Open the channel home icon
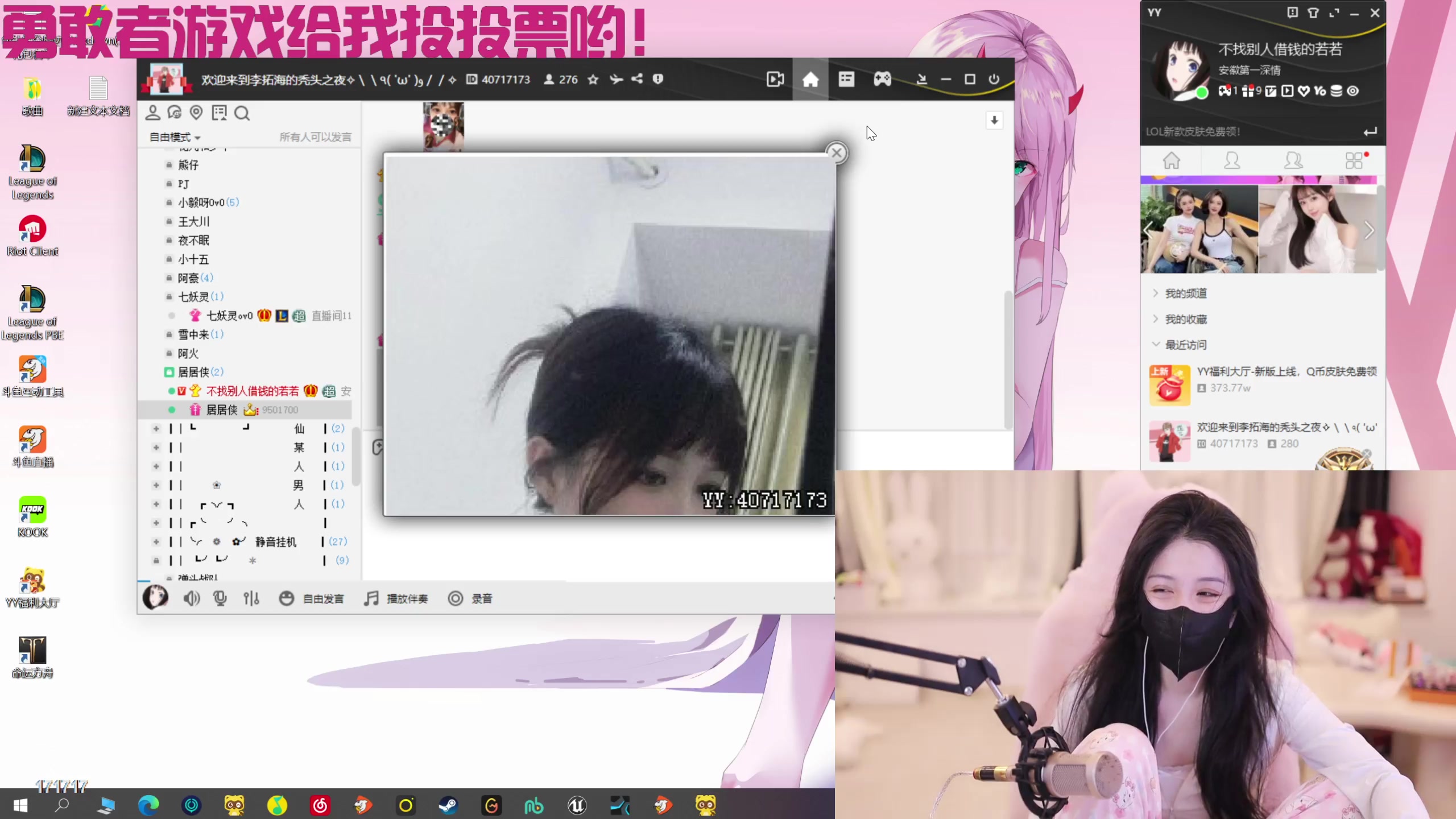 810,79
